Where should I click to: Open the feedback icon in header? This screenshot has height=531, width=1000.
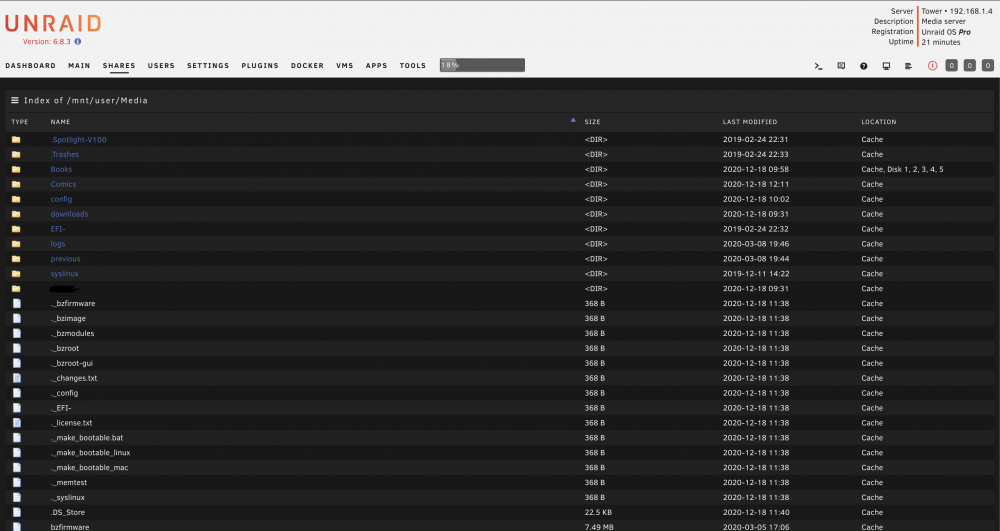coord(841,66)
